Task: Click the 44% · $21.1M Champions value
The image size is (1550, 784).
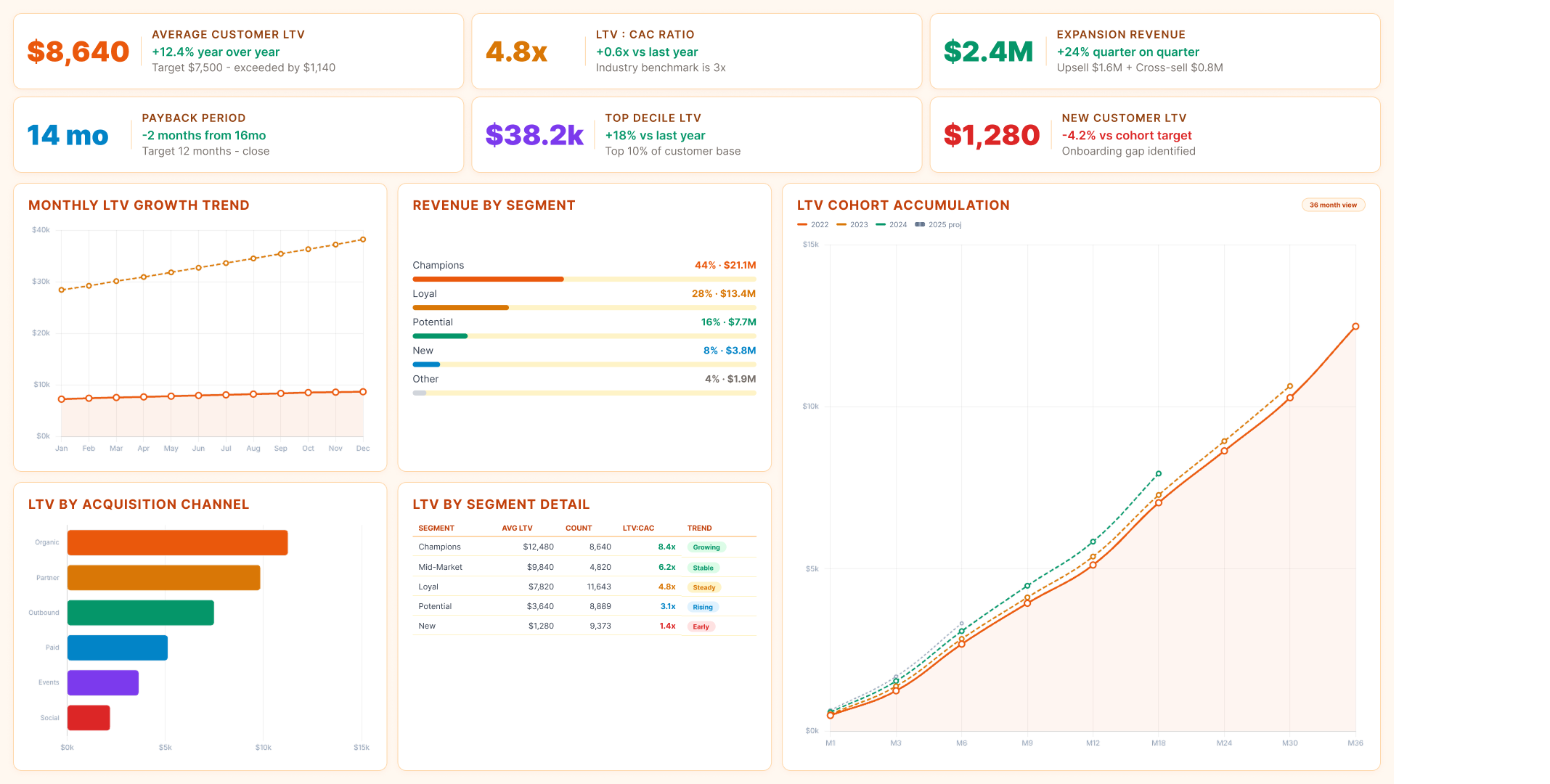Action: (x=725, y=266)
